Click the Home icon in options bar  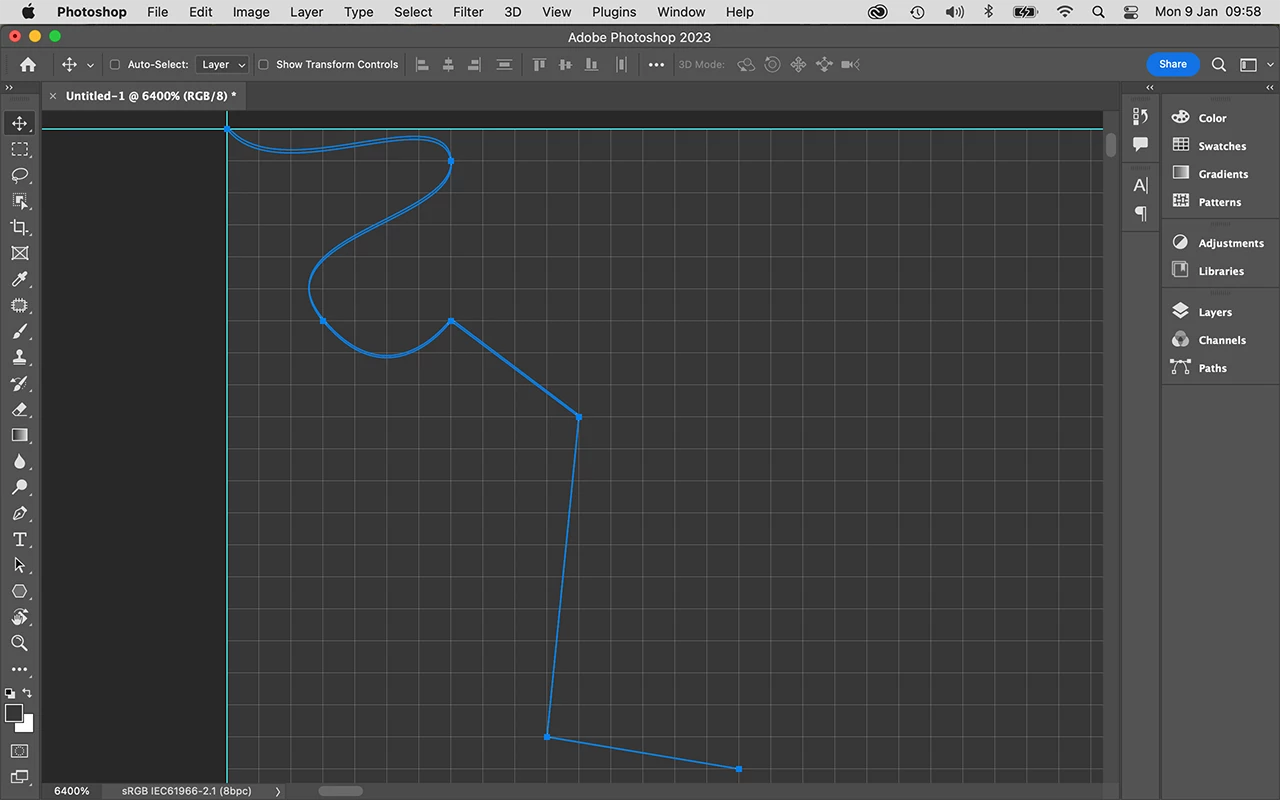pos(28,64)
